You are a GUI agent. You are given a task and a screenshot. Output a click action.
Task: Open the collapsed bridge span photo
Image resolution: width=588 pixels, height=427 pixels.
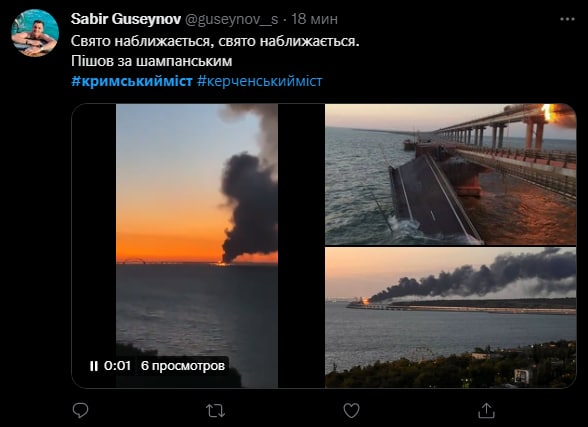(x=450, y=174)
